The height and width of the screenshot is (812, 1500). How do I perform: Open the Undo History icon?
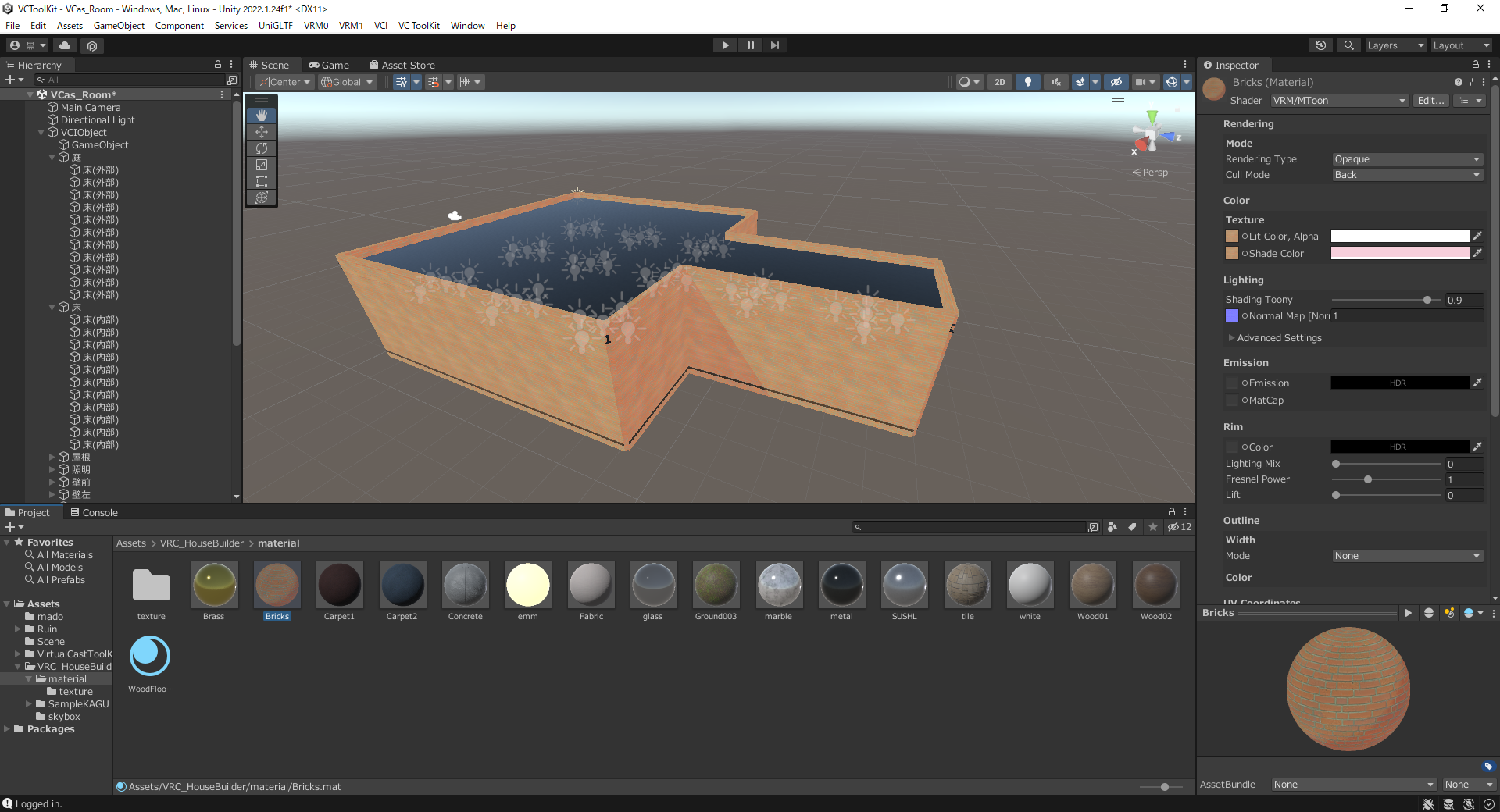pos(1321,45)
